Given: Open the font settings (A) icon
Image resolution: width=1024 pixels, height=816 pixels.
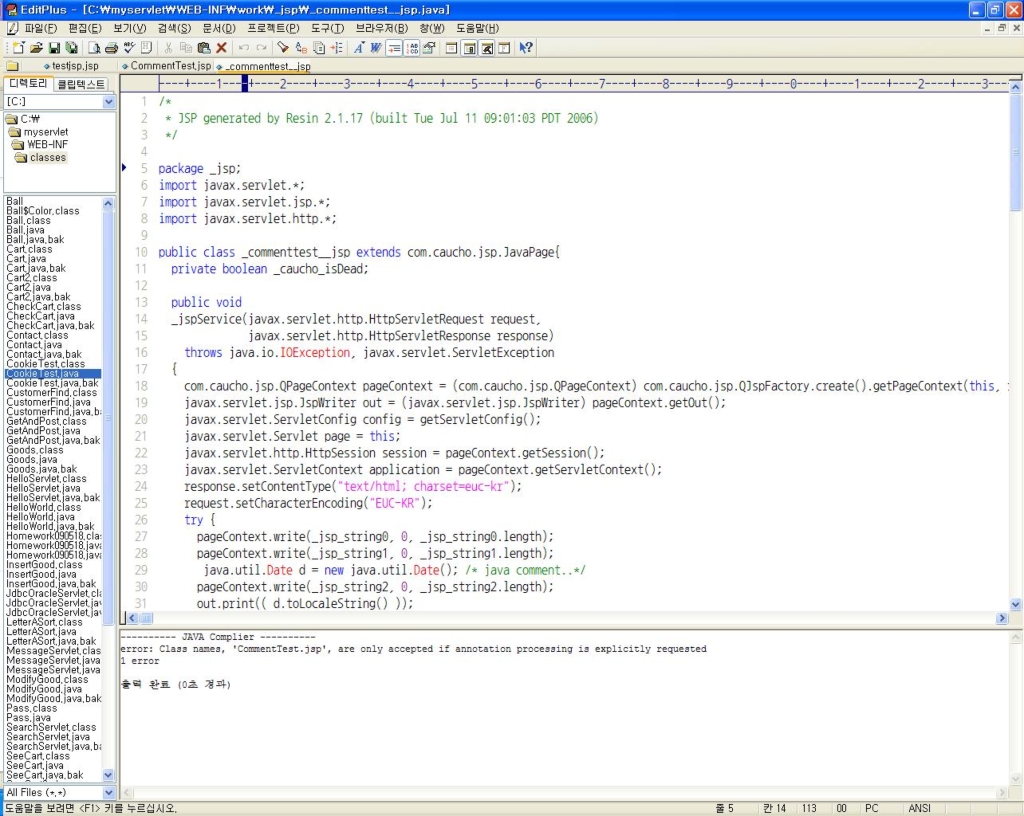Looking at the screenshot, I should (x=359, y=48).
